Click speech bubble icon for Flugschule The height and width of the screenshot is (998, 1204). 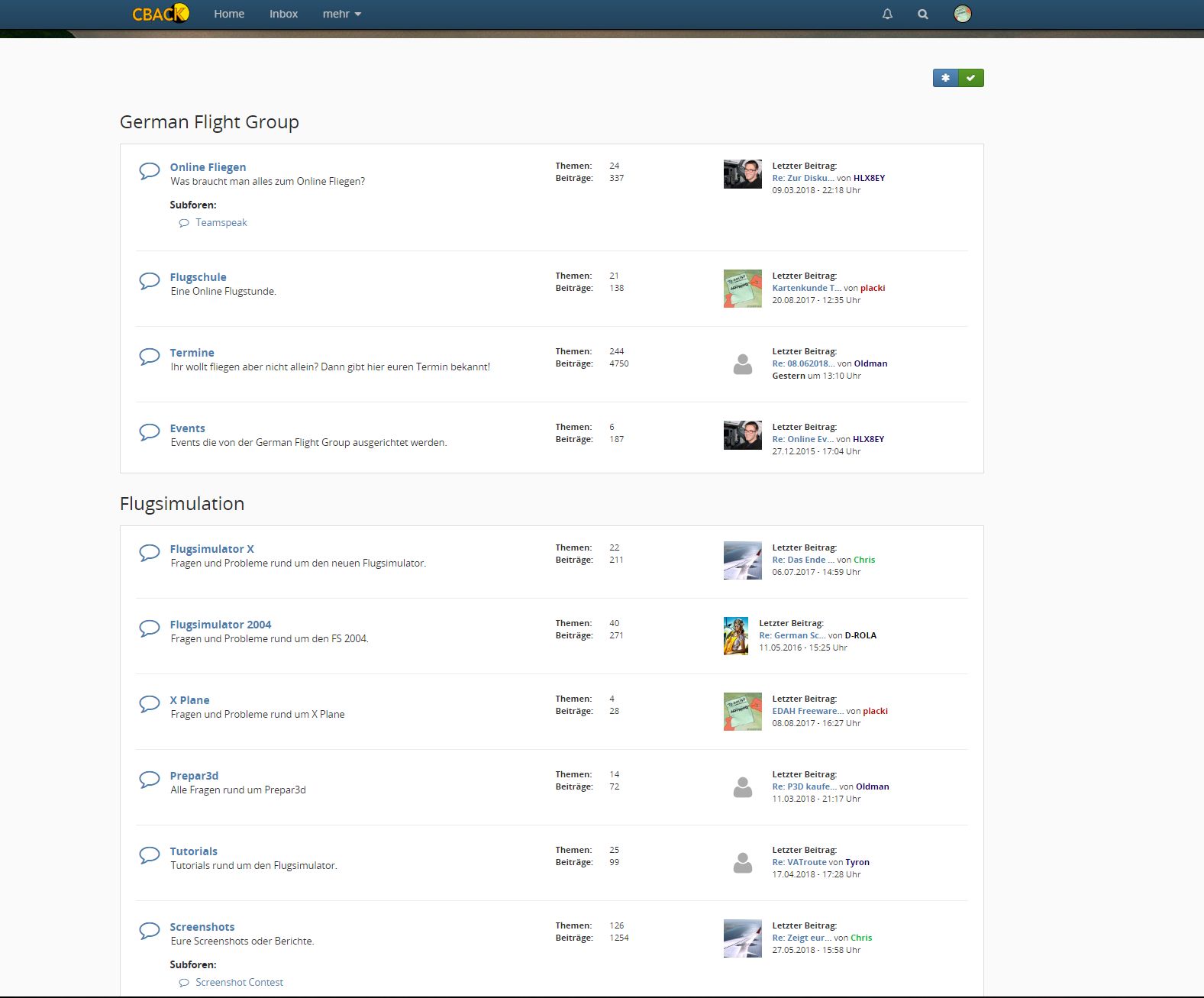149,281
